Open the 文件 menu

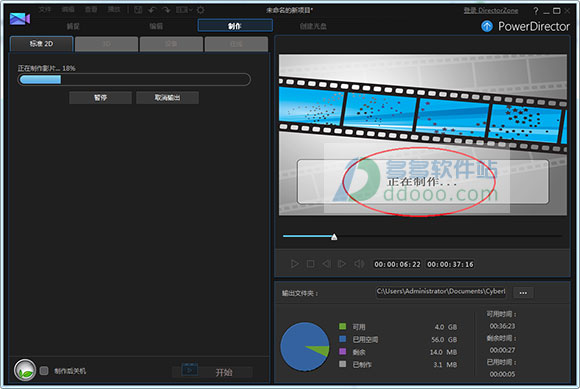45,10
